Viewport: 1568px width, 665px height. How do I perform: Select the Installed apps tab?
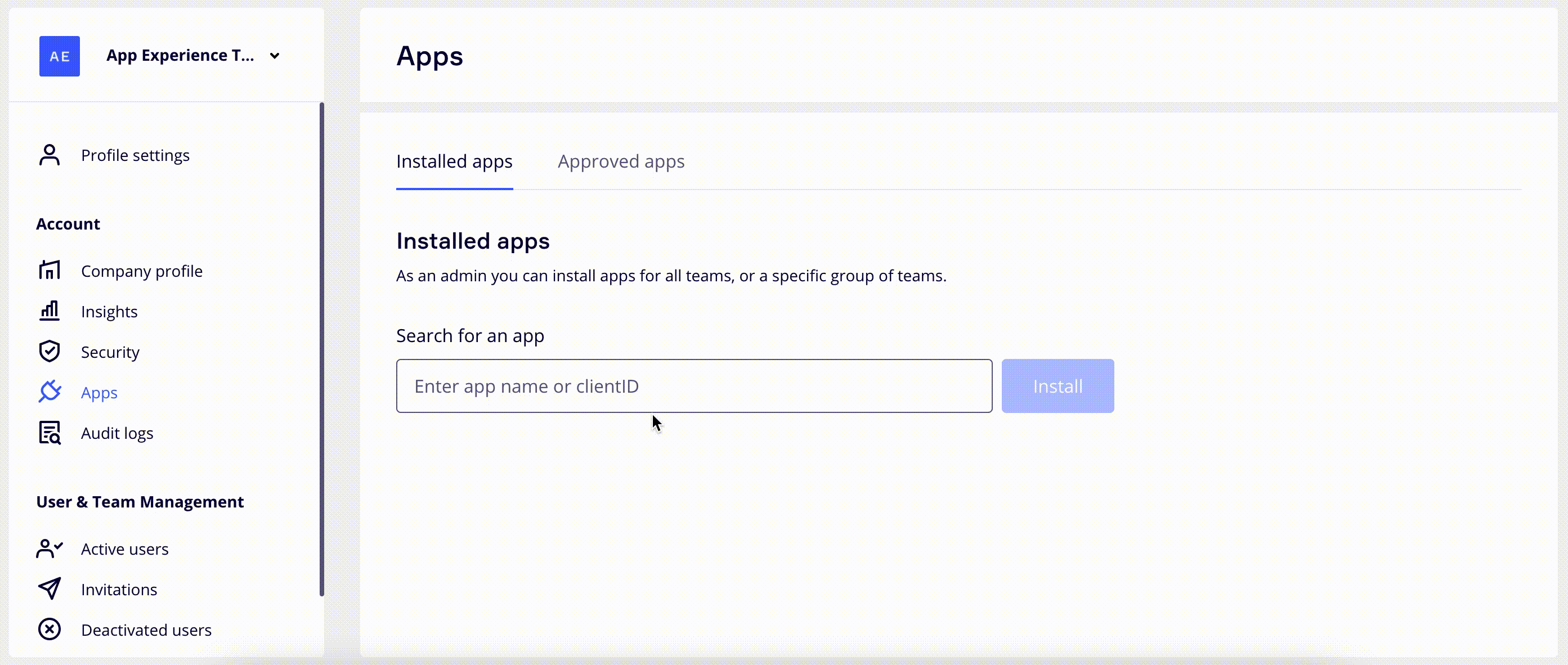click(454, 161)
